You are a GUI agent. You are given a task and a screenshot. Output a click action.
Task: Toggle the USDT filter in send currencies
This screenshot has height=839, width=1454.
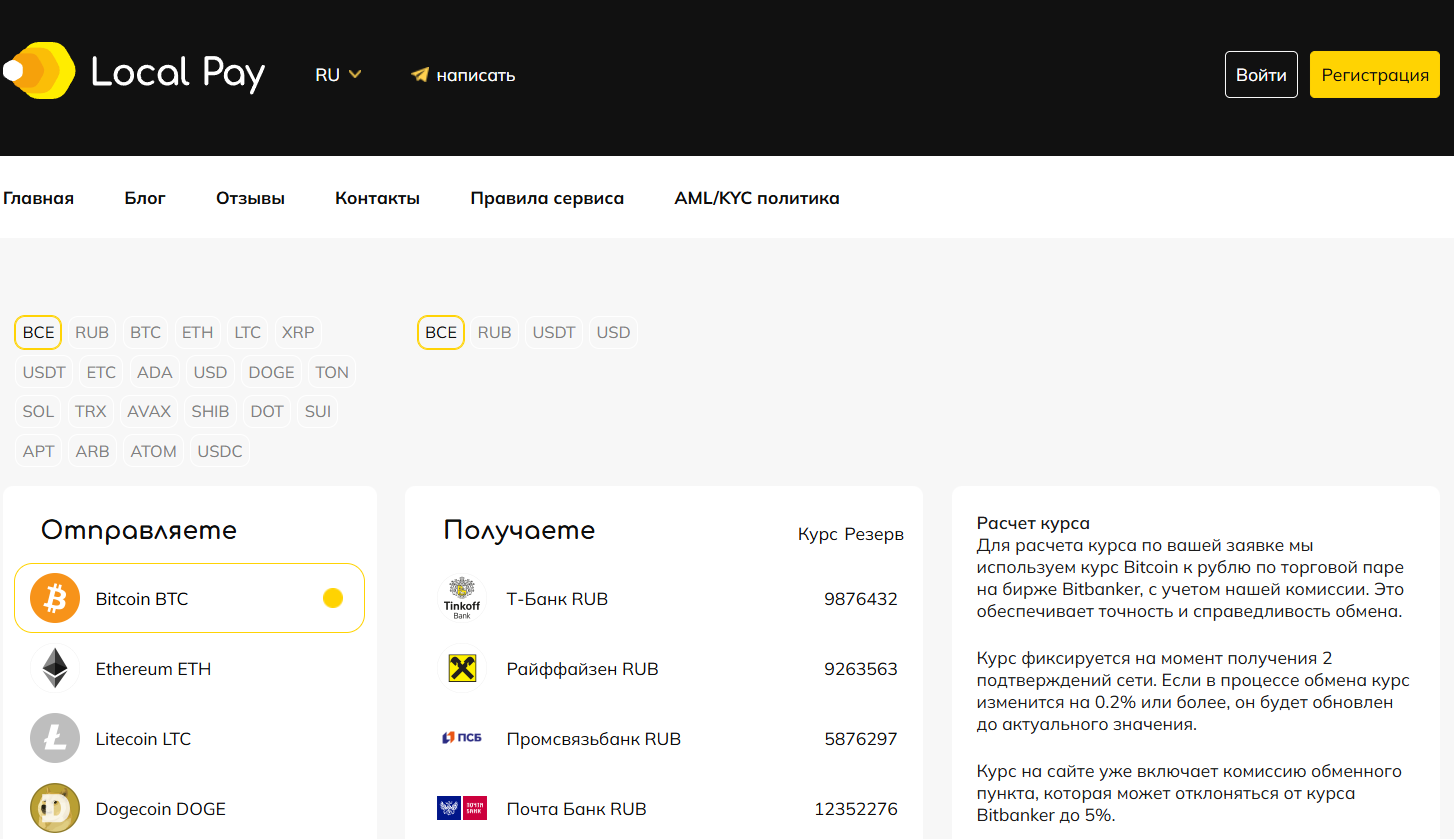click(x=44, y=372)
